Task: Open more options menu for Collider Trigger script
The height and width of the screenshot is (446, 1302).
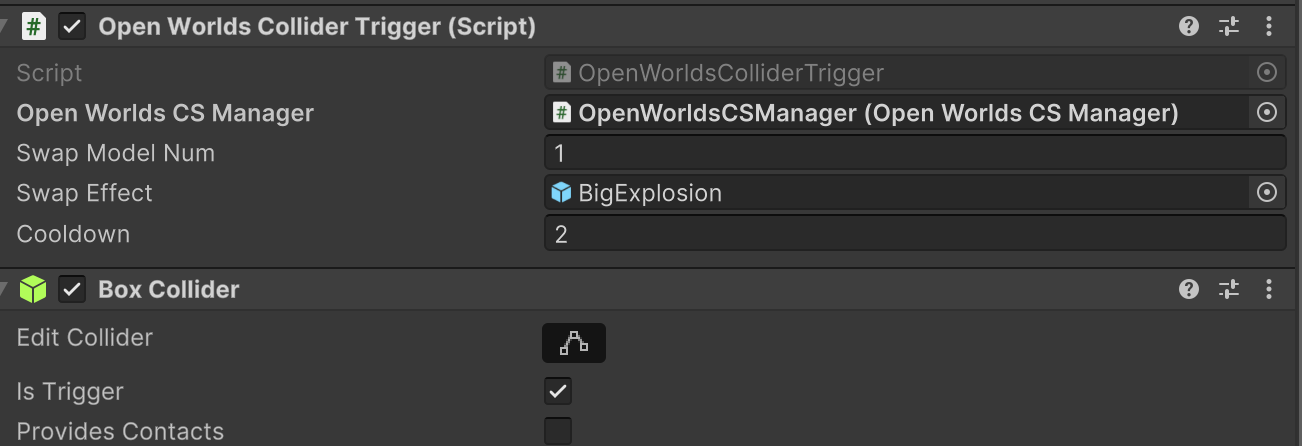Action: pyautogui.click(x=1269, y=27)
